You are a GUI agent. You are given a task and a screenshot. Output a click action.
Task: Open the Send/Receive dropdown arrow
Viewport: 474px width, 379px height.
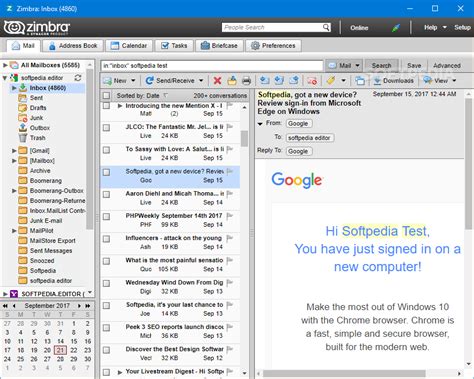click(x=201, y=81)
